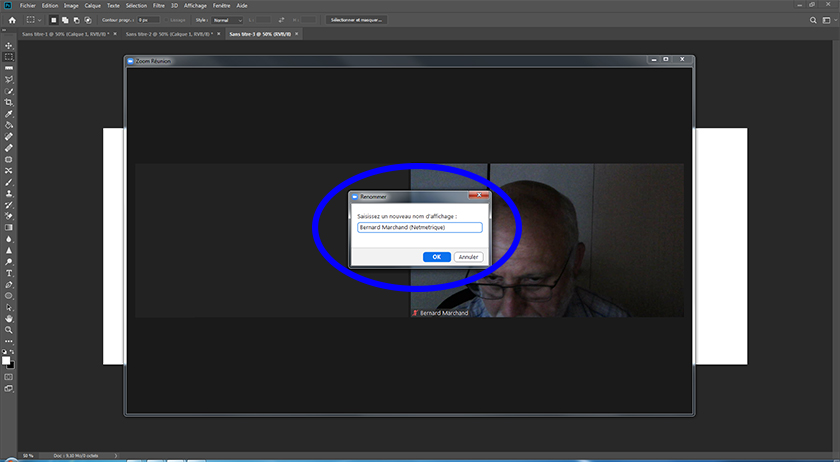Enable Add to selection mode
Viewport: 840px width, 462px height.
coord(65,20)
